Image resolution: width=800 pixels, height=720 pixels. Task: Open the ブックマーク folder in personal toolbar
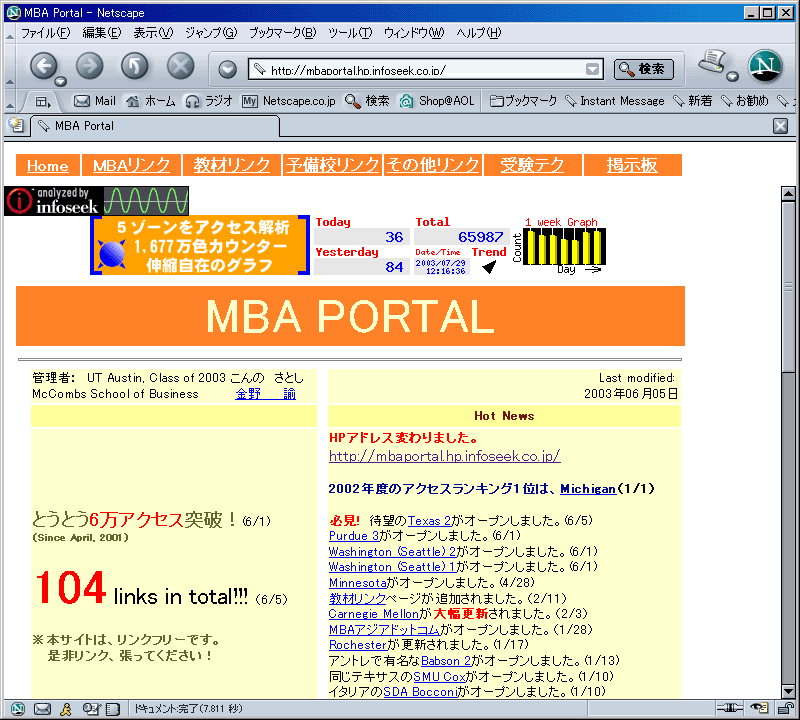click(x=523, y=101)
